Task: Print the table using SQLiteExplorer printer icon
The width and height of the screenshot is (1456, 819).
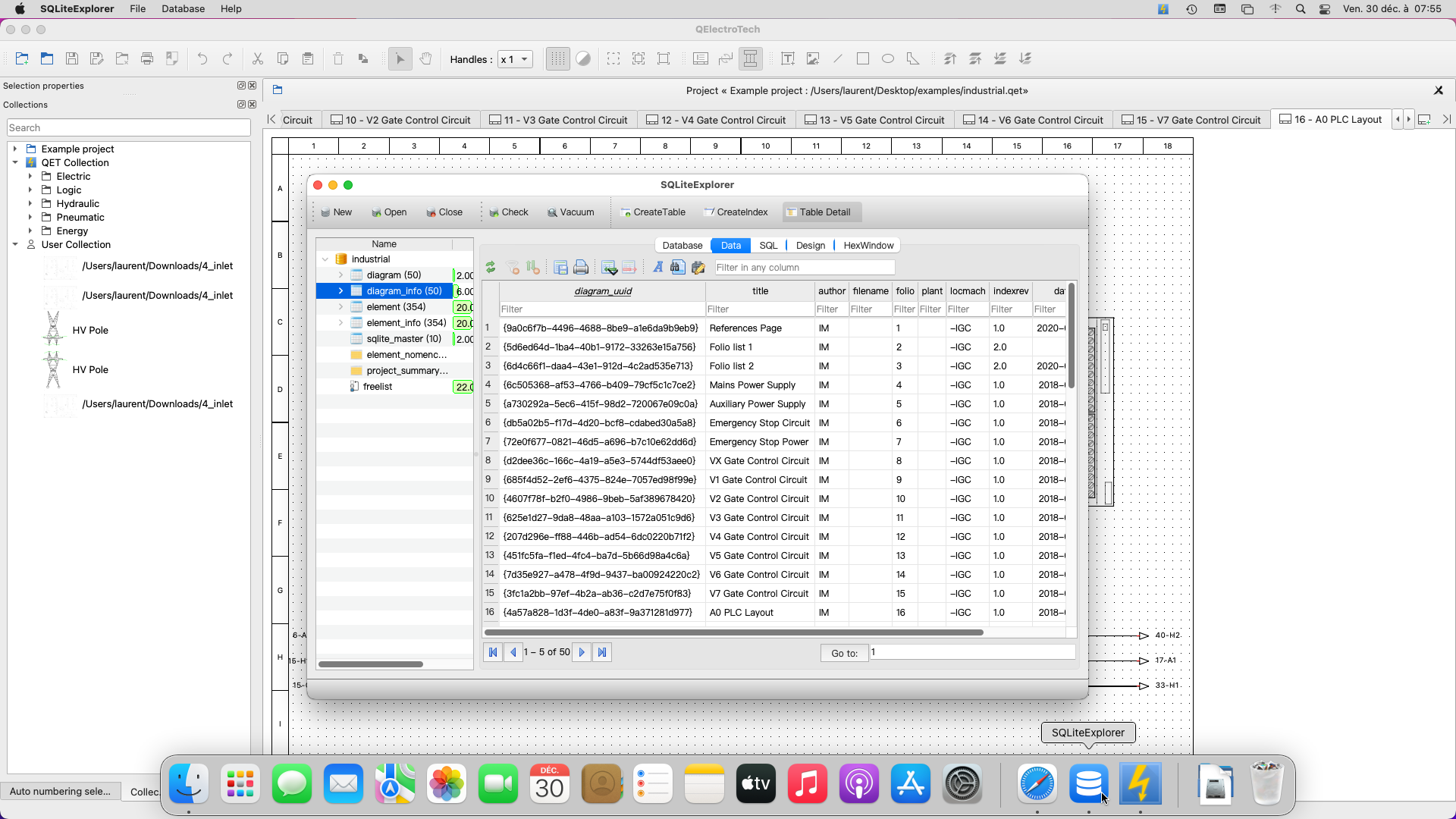Action: 581,268
